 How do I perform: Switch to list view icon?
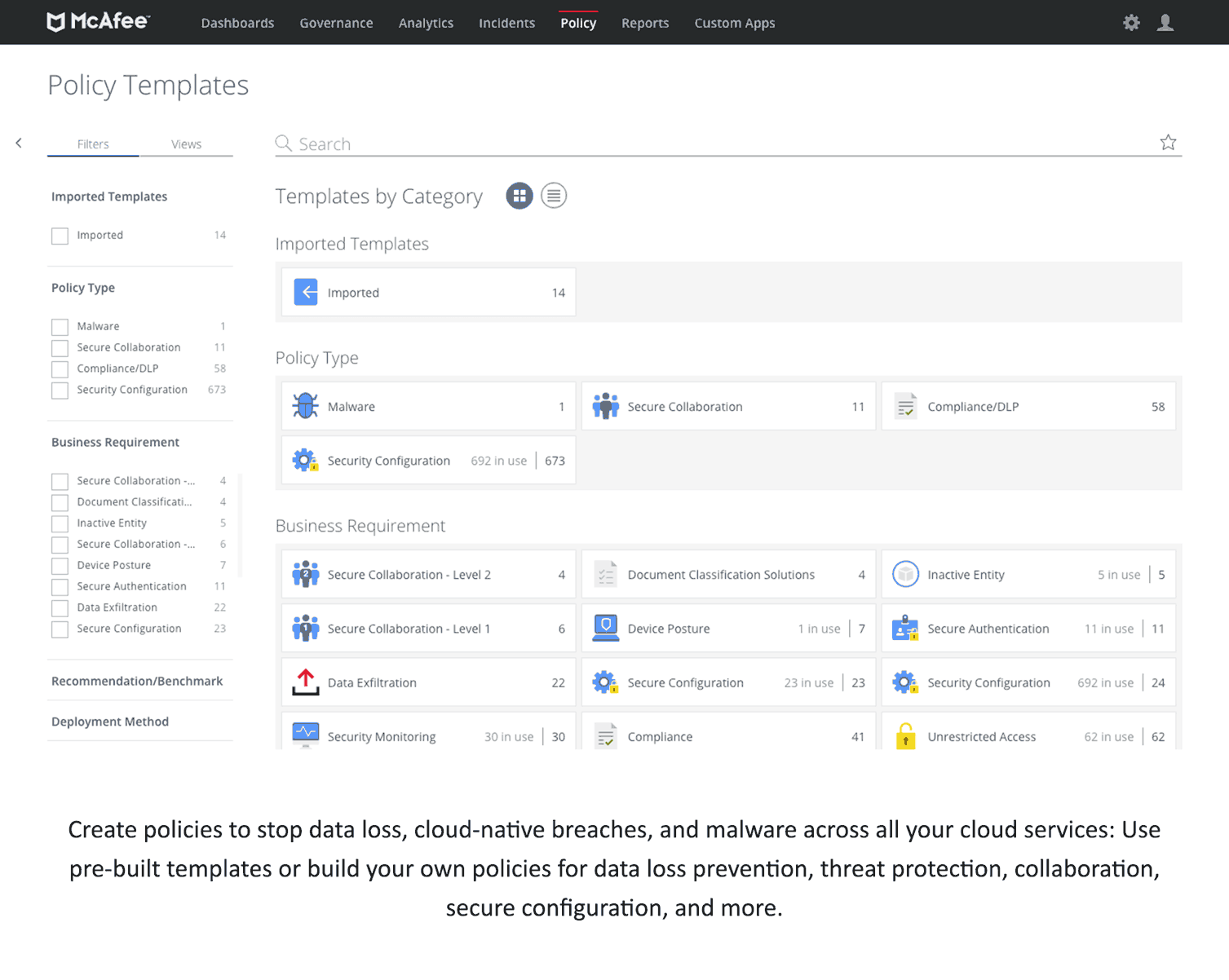pos(554,196)
